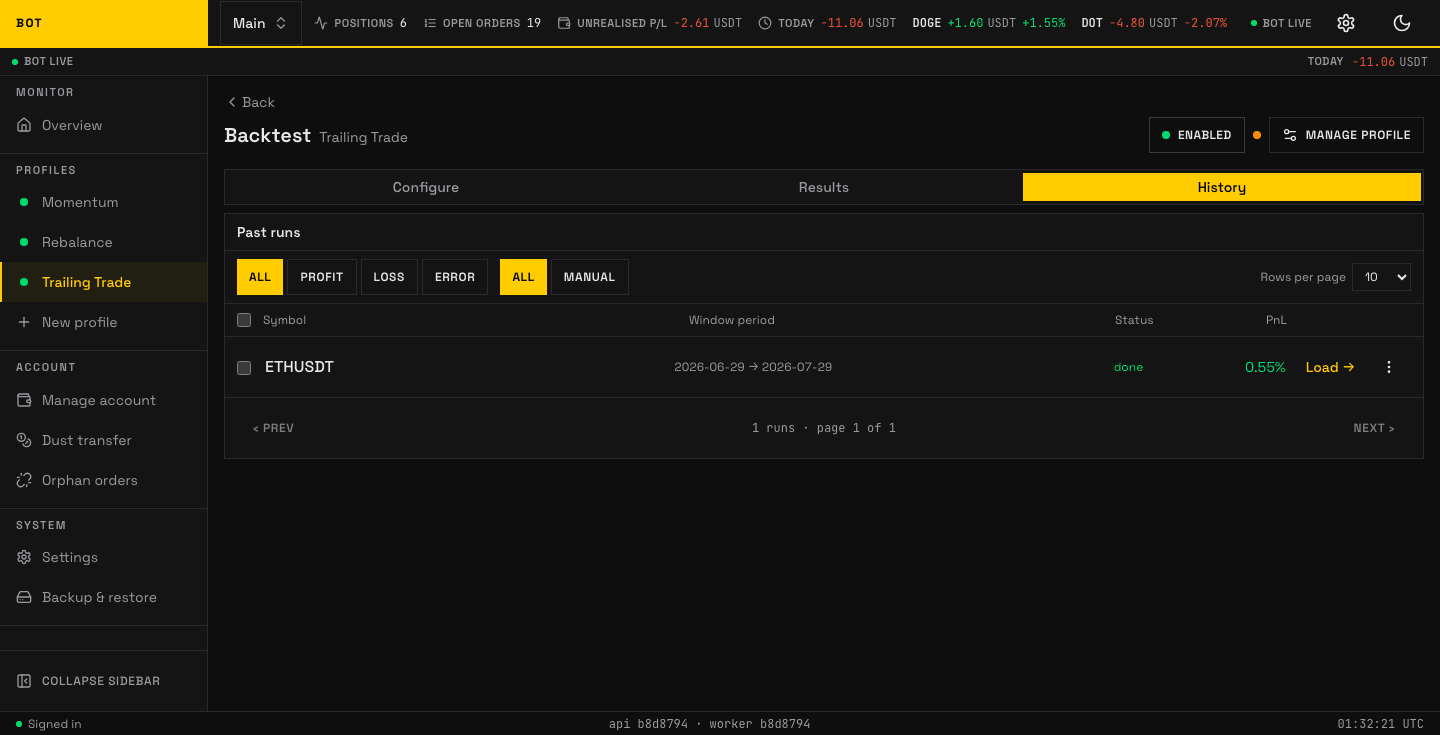Click the plus icon for New profile
Viewport: 1440px width, 735px height.
coord(24,322)
